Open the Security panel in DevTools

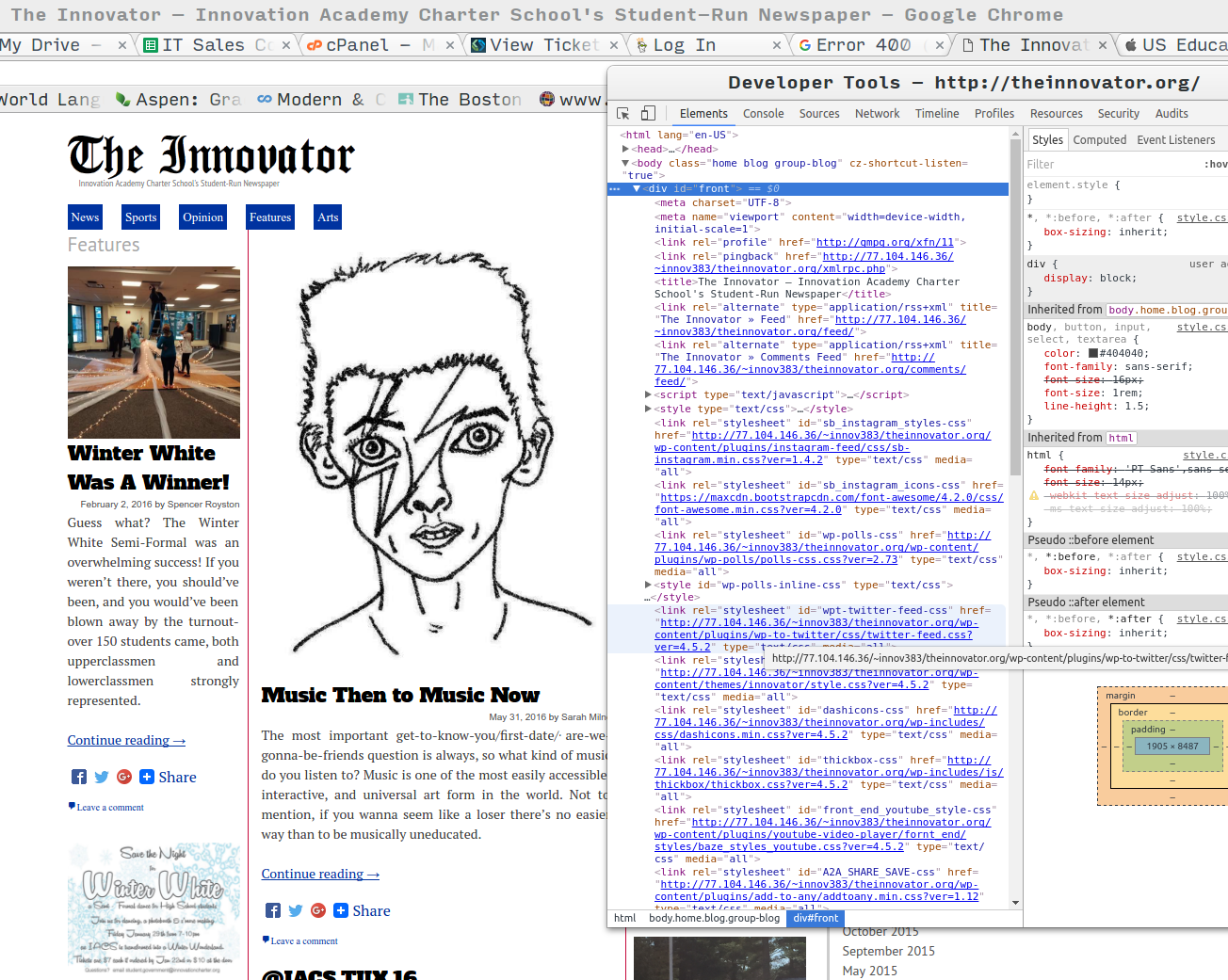click(1119, 113)
